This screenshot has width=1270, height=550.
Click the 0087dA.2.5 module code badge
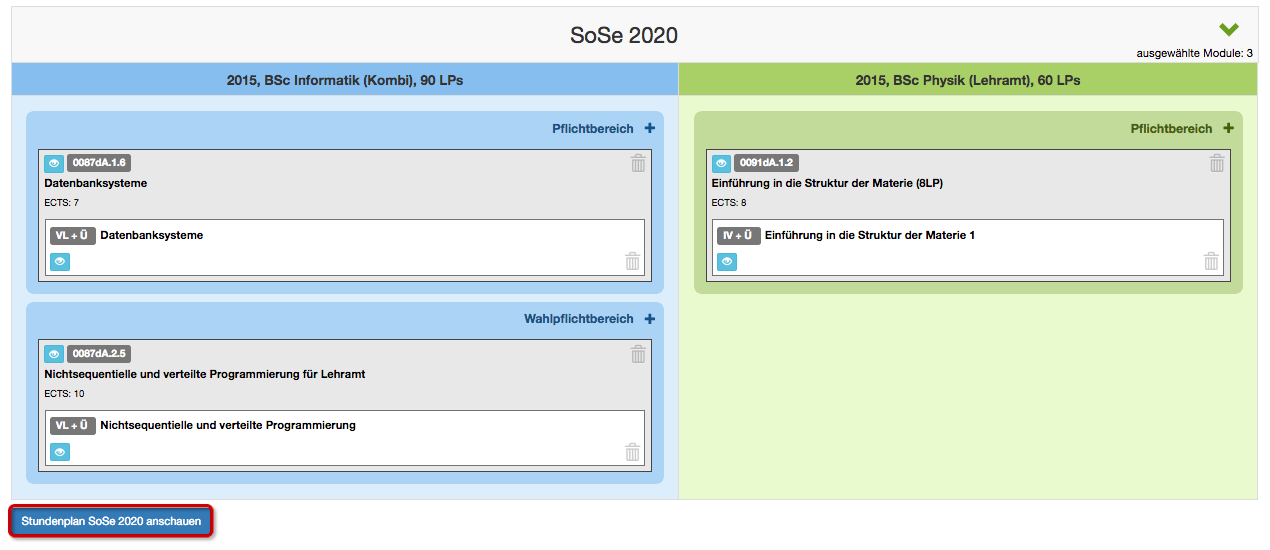click(x=99, y=354)
